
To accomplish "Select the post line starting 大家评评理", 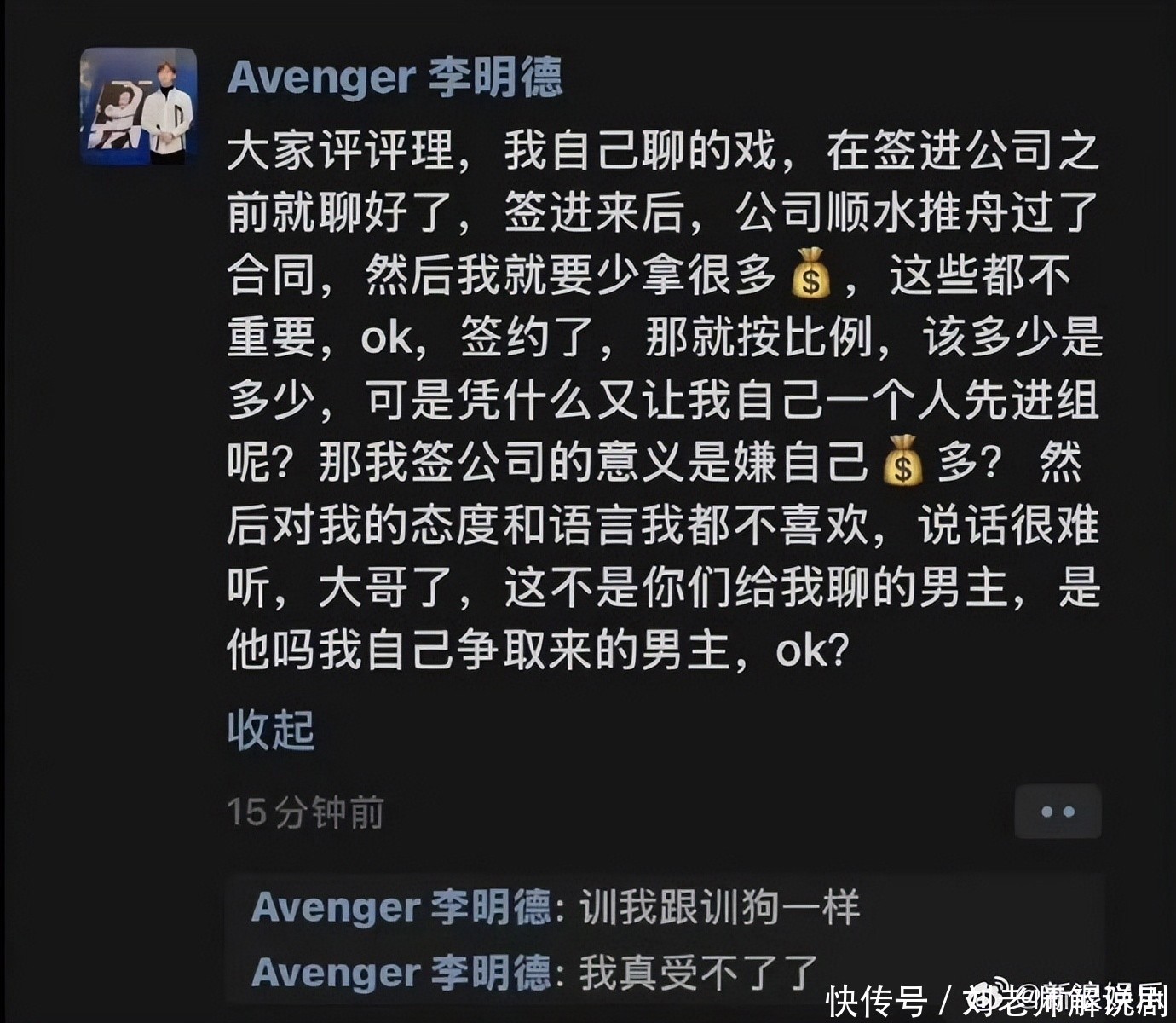I will pyautogui.click(x=663, y=151).
